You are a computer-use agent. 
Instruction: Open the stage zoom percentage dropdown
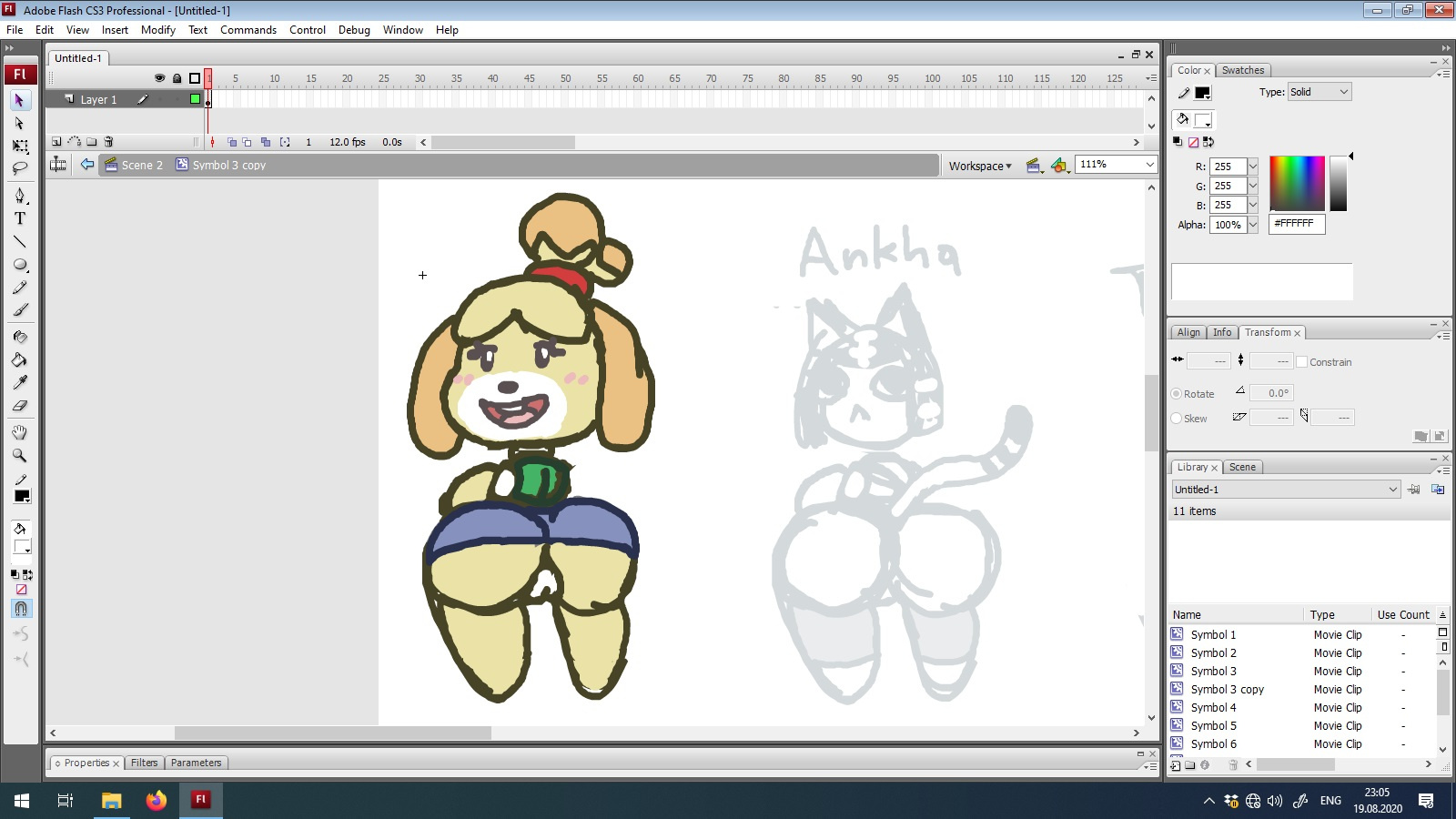(1150, 165)
